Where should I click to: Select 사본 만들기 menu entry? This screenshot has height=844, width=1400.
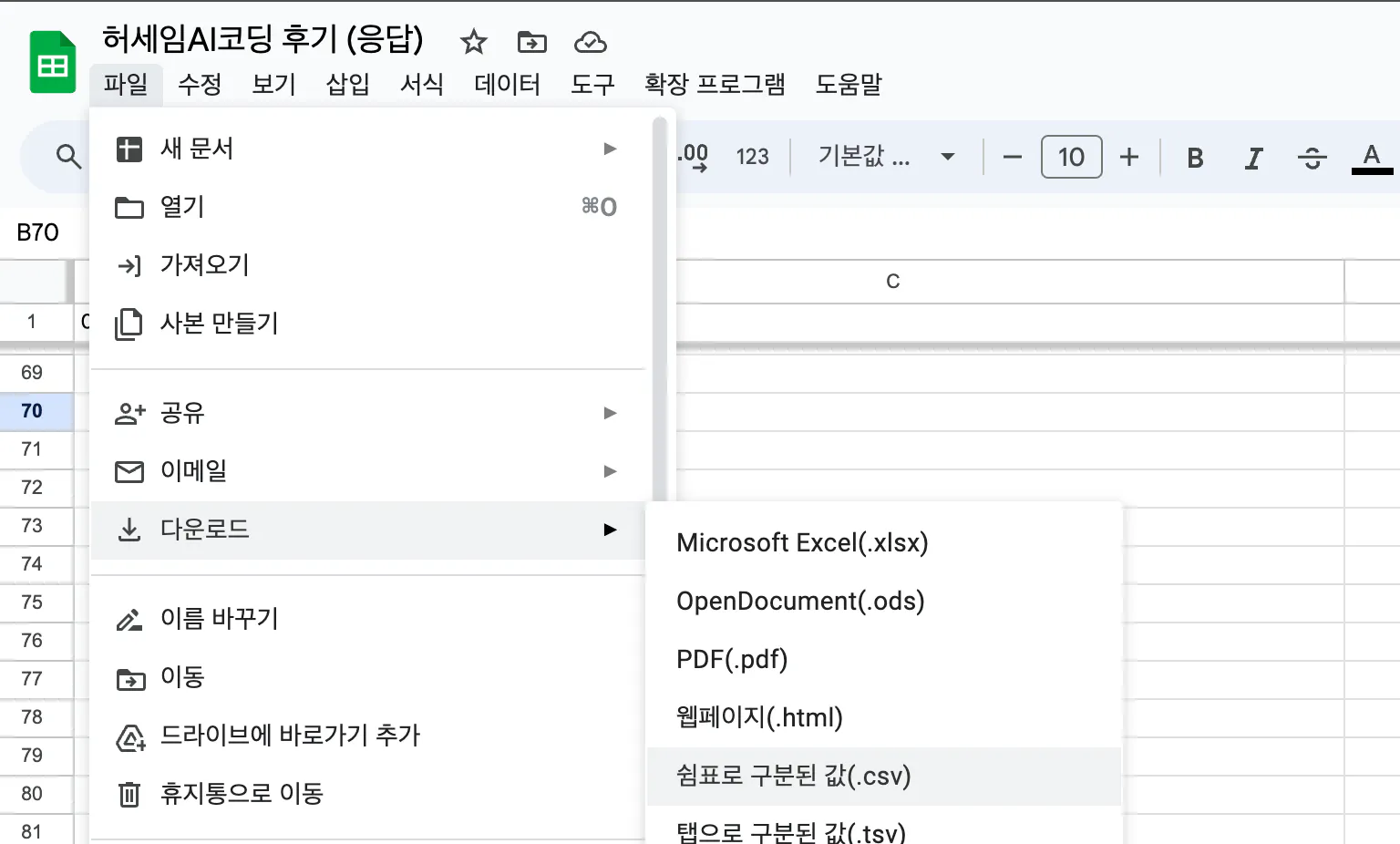(x=368, y=324)
